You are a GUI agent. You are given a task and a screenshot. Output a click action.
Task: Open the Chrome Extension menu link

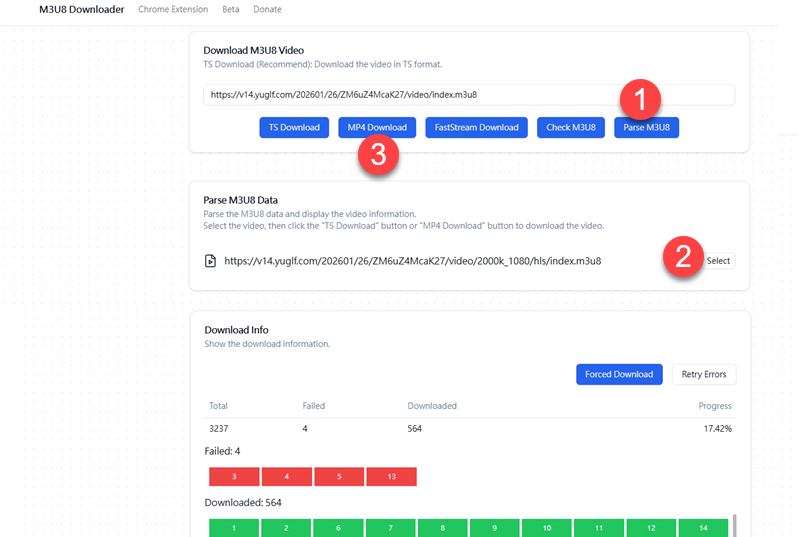point(174,10)
